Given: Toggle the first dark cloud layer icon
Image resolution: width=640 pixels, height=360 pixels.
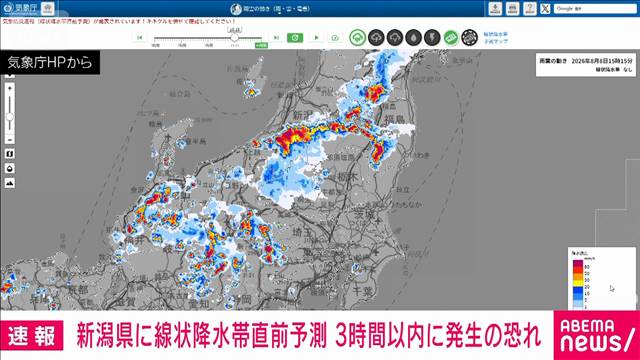Looking at the screenshot, I should coord(376,38).
